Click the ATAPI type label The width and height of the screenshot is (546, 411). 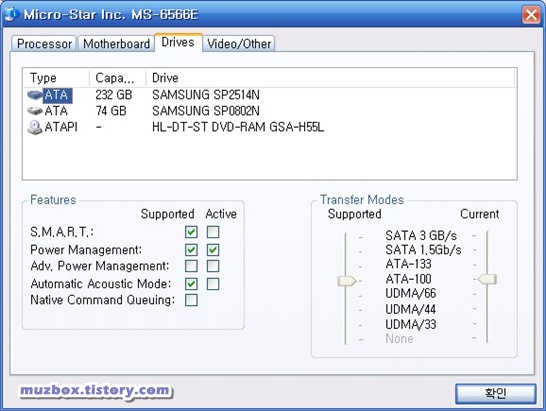61,127
